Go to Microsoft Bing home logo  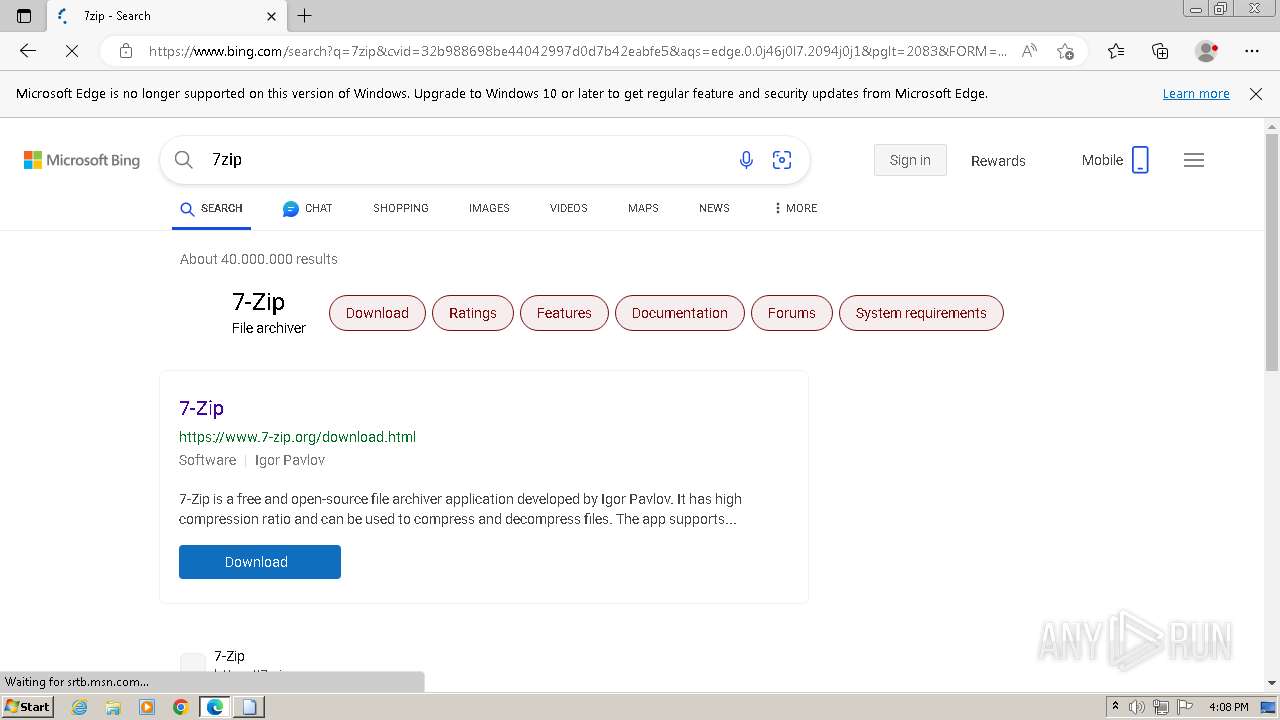(82, 160)
